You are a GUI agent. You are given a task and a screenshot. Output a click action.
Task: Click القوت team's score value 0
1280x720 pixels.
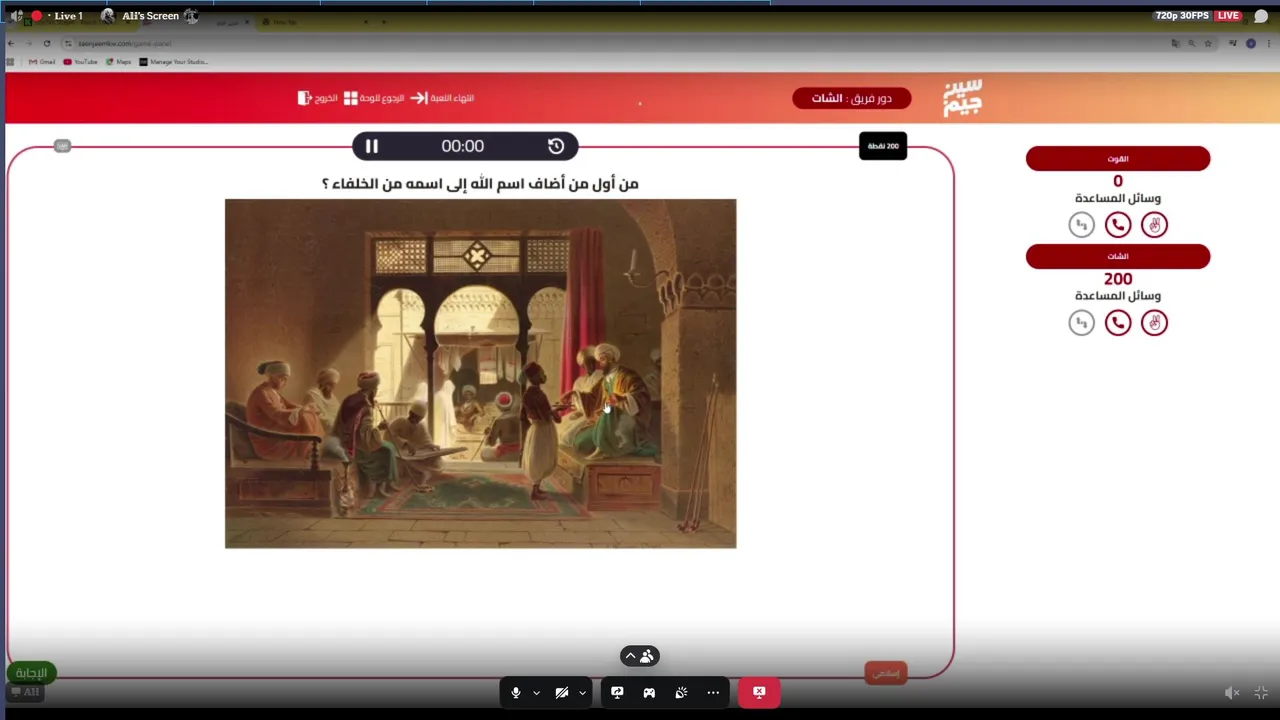[x=1118, y=181]
